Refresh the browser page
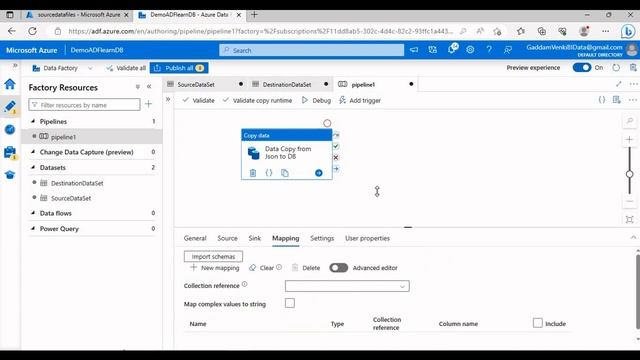 tap(32, 31)
